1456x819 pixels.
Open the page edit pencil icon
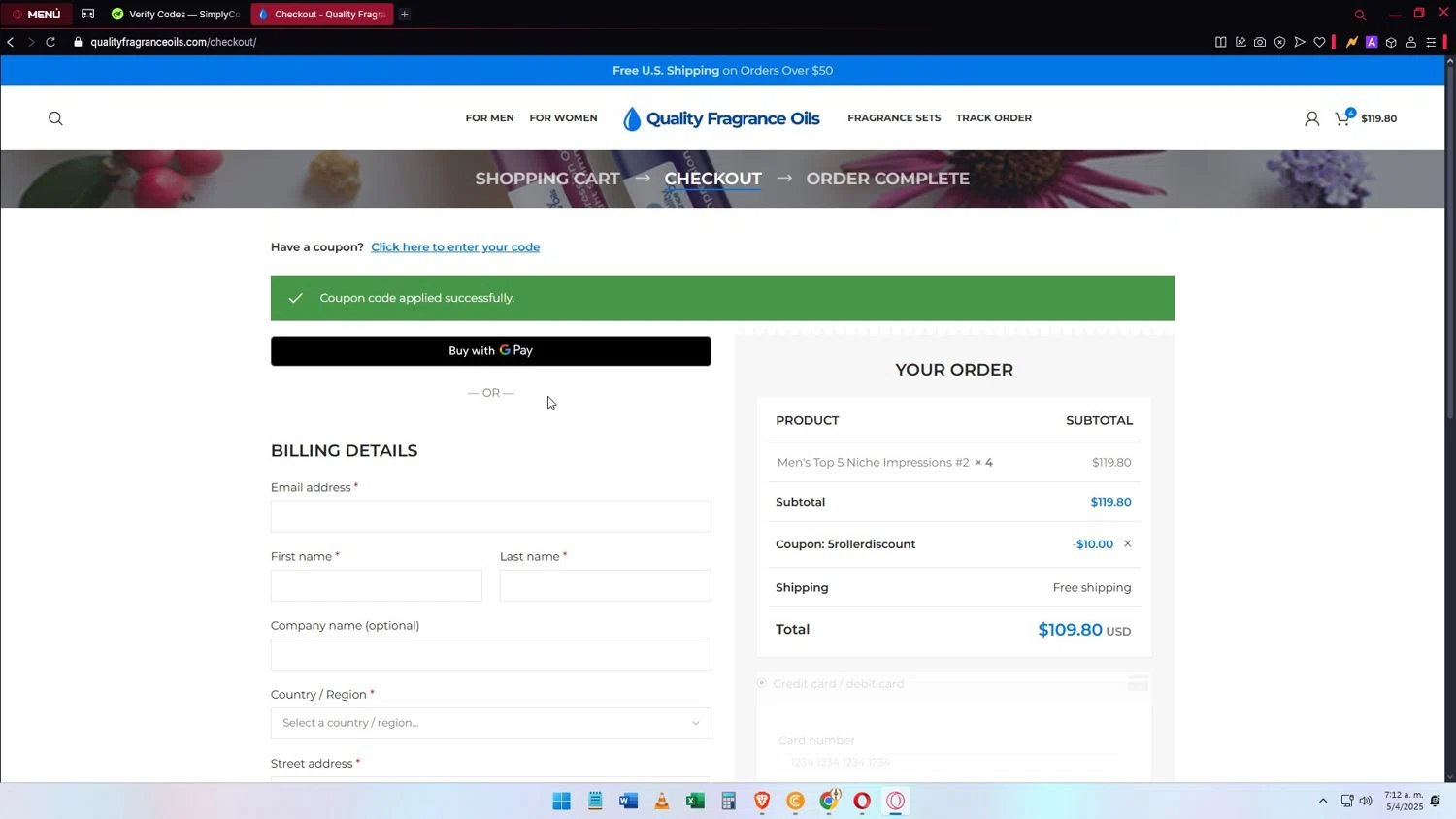coord(1241,42)
